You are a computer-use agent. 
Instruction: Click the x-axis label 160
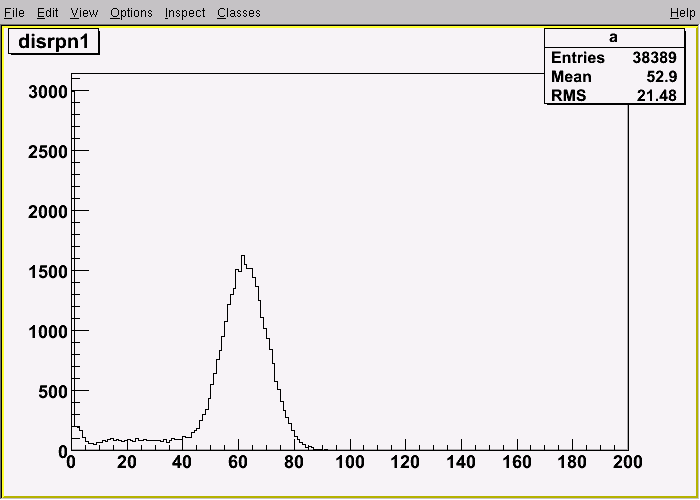517,462
